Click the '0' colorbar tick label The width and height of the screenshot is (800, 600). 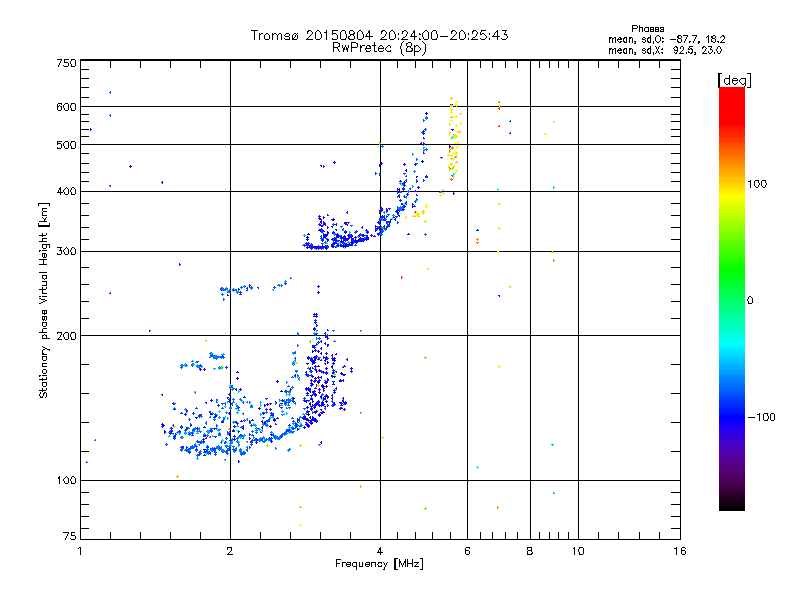(750, 301)
